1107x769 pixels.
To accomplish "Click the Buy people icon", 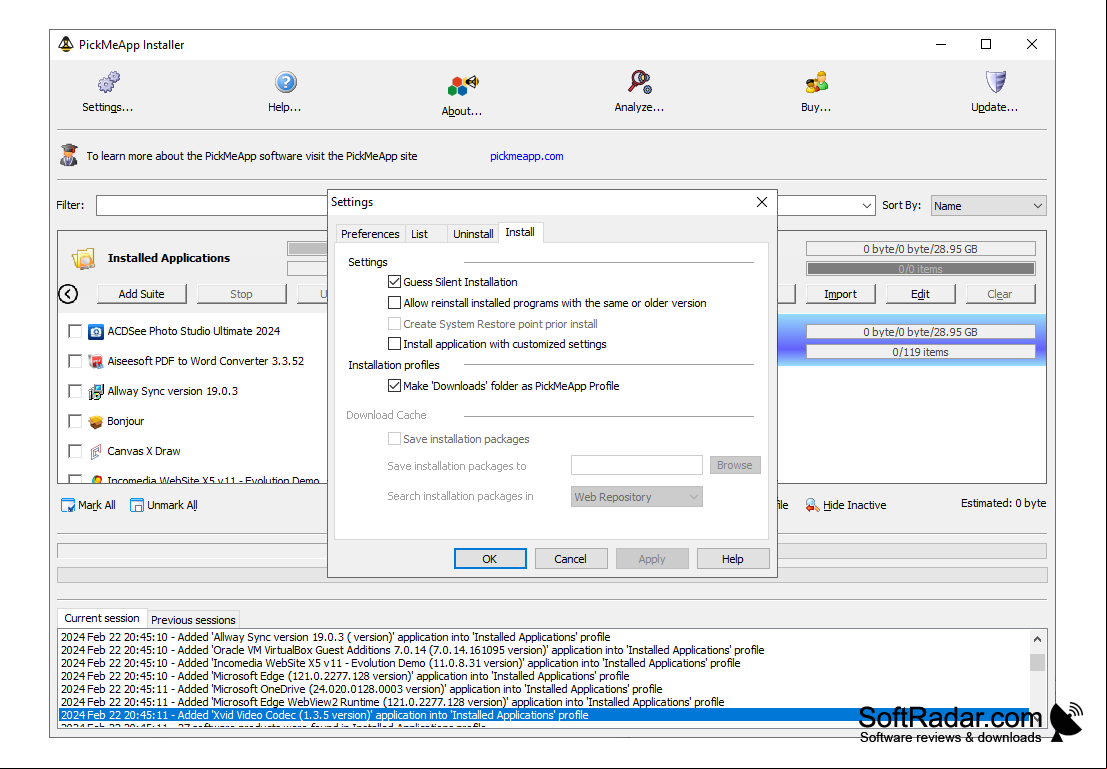I will click(x=816, y=82).
